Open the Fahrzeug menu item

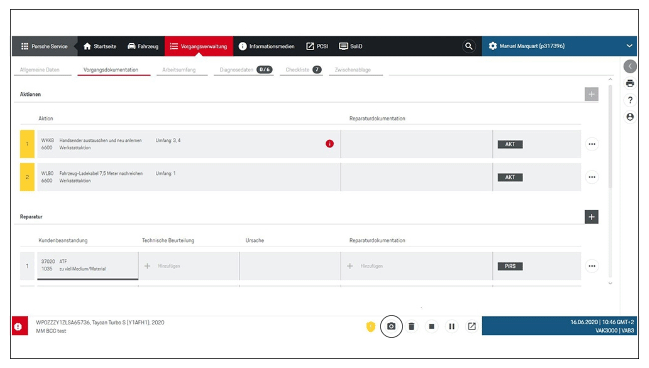click(x=143, y=46)
